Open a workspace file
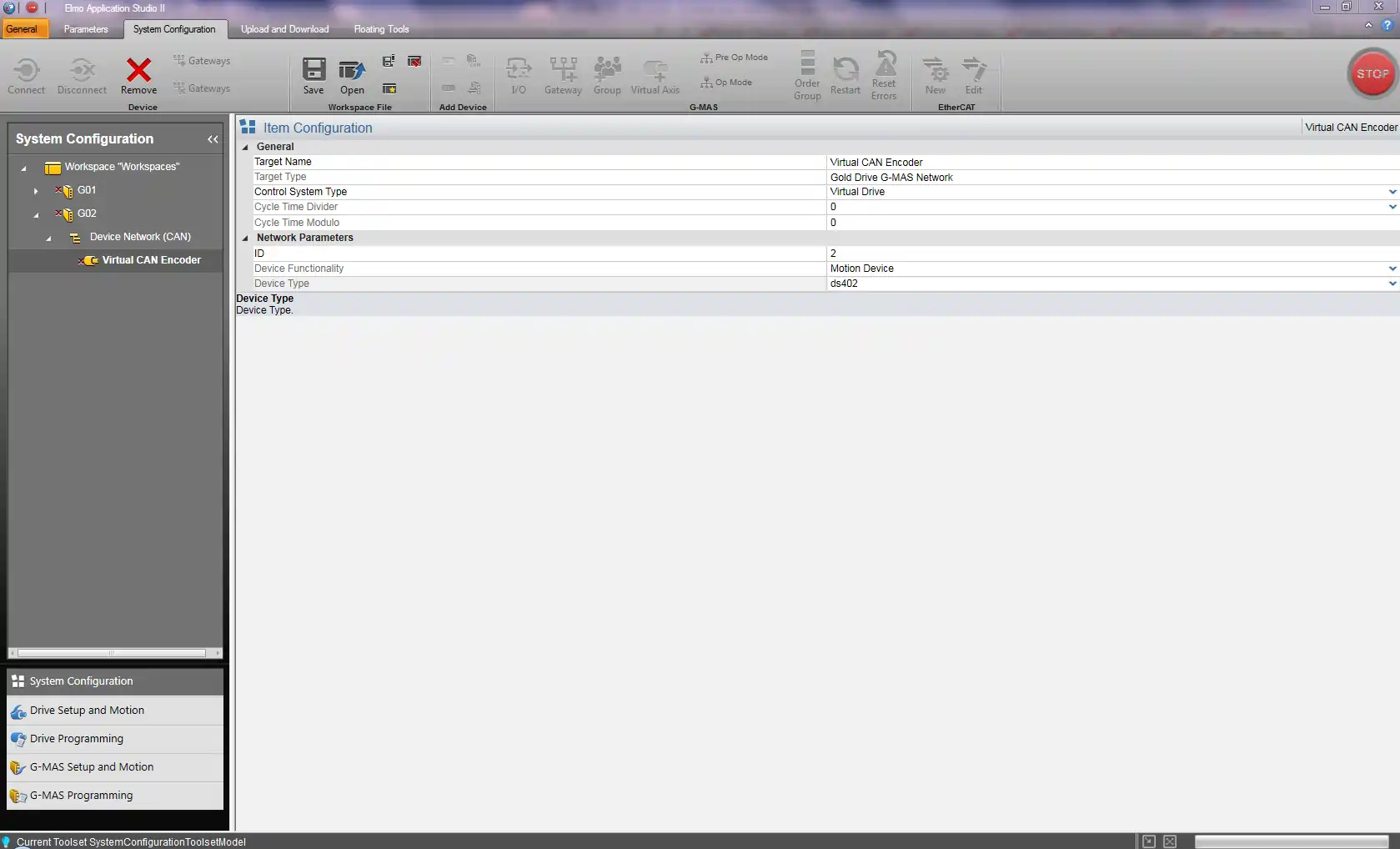 [352, 76]
